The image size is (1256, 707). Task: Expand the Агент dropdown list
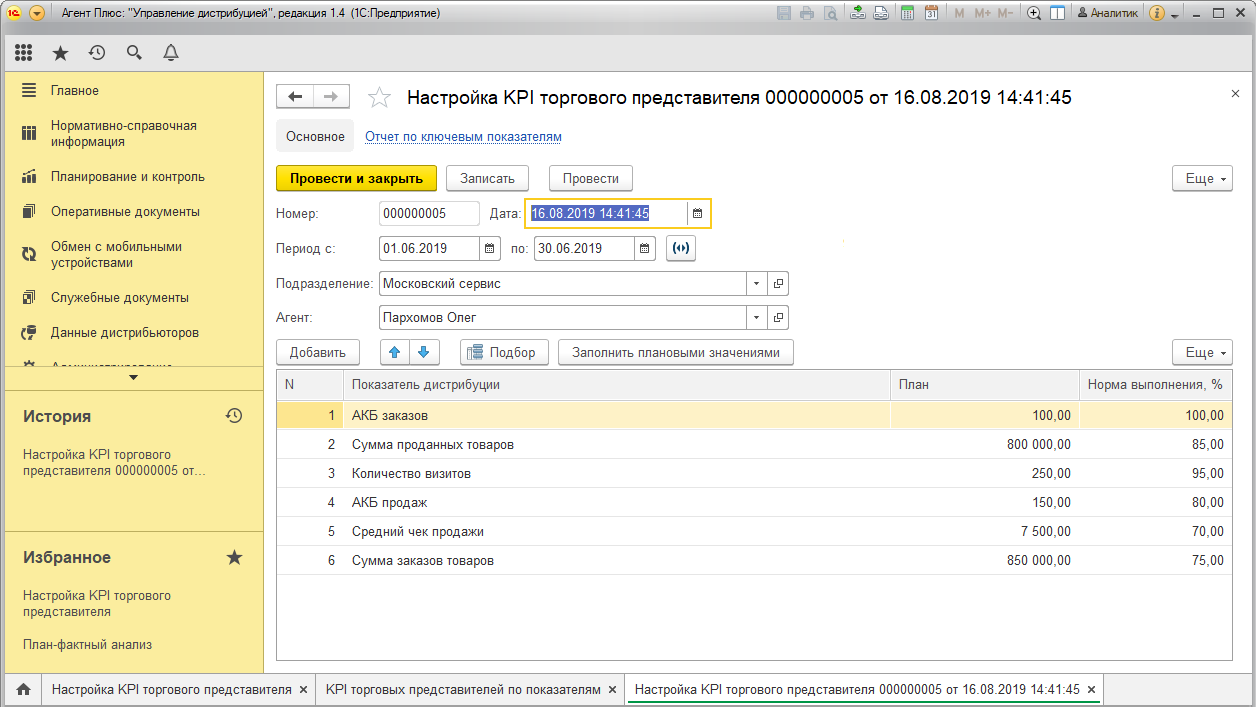coord(755,318)
